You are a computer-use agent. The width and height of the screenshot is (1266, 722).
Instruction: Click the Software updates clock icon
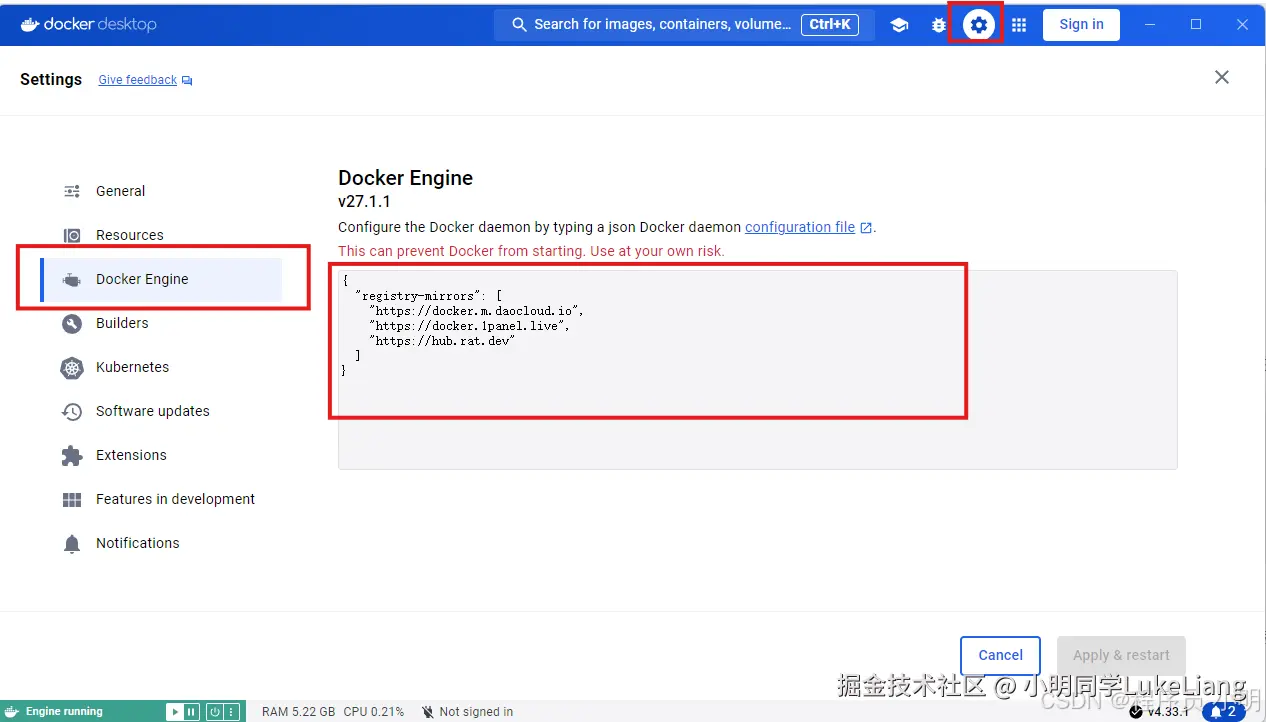(72, 411)
